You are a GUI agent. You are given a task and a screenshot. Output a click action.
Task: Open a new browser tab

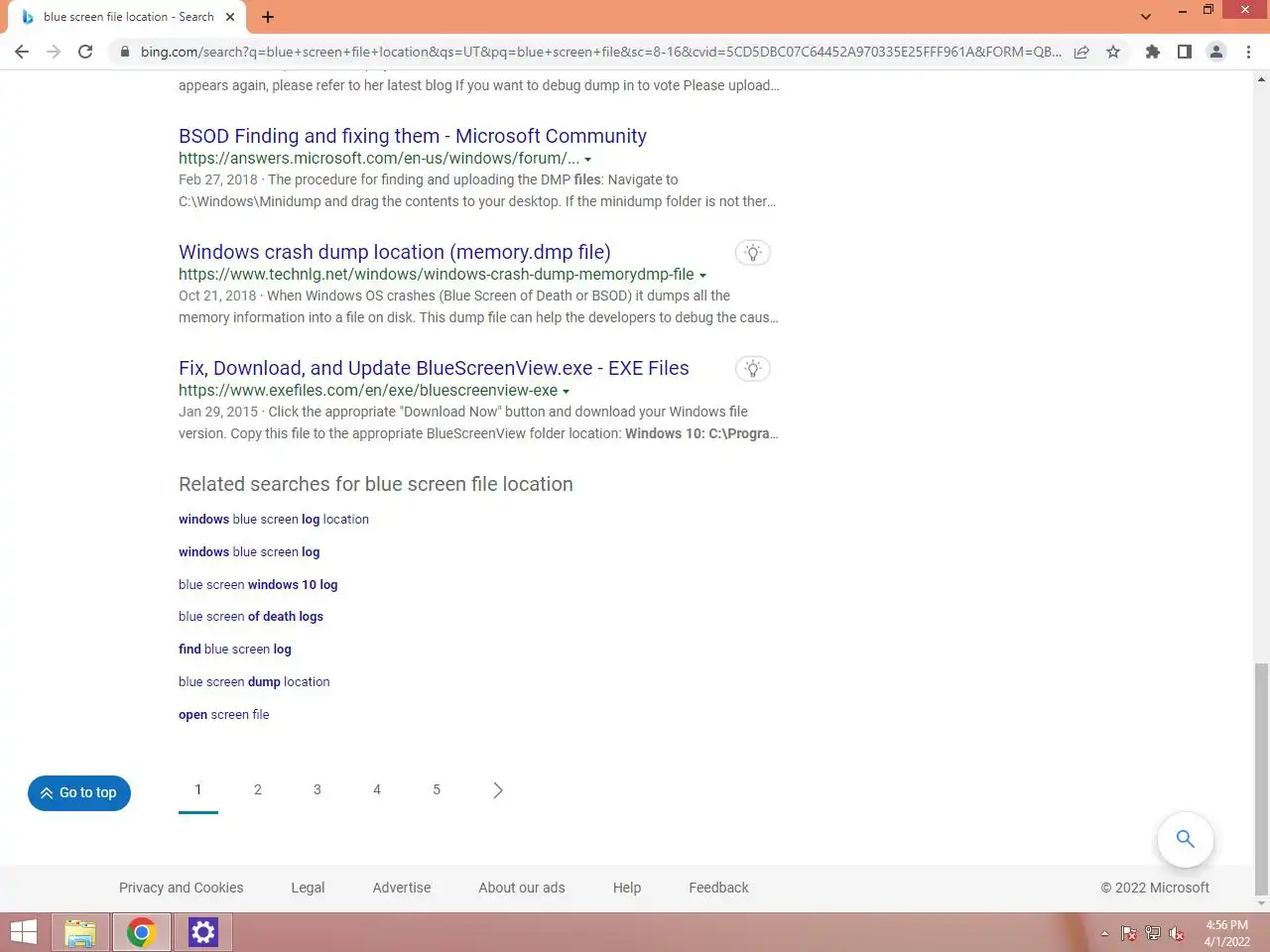coord(268,17)
